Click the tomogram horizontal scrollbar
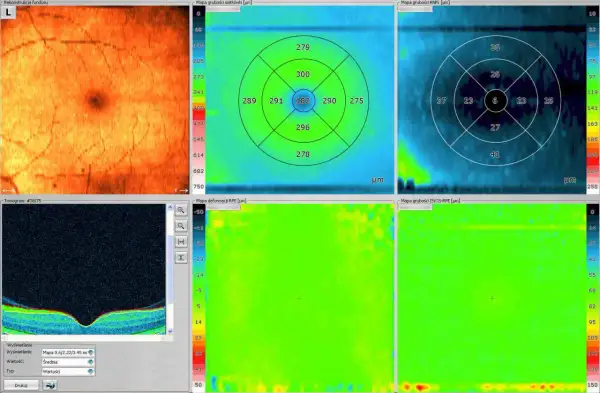 click(84, 338)
